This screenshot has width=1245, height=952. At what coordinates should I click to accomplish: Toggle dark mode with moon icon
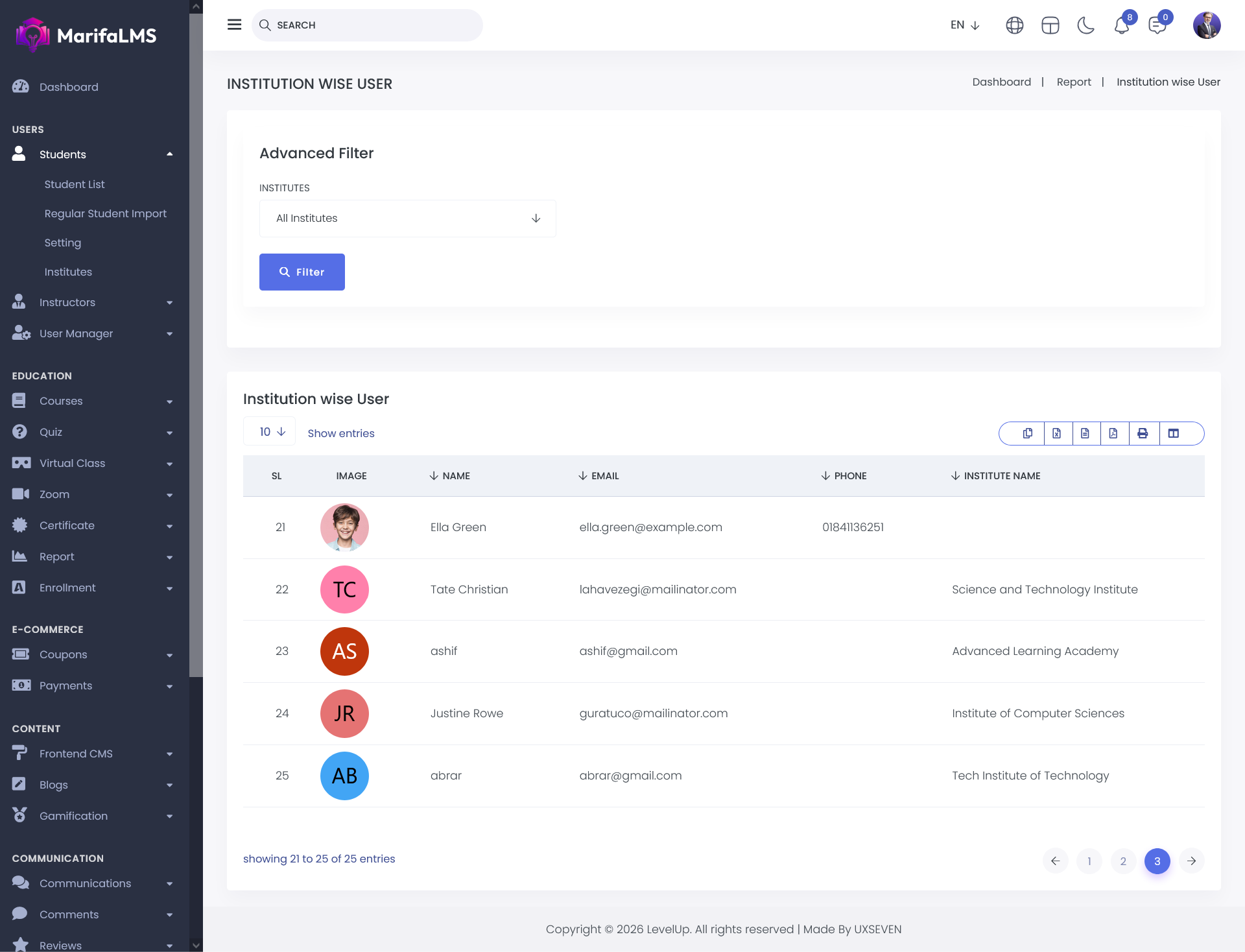(x=1085, y=25)
